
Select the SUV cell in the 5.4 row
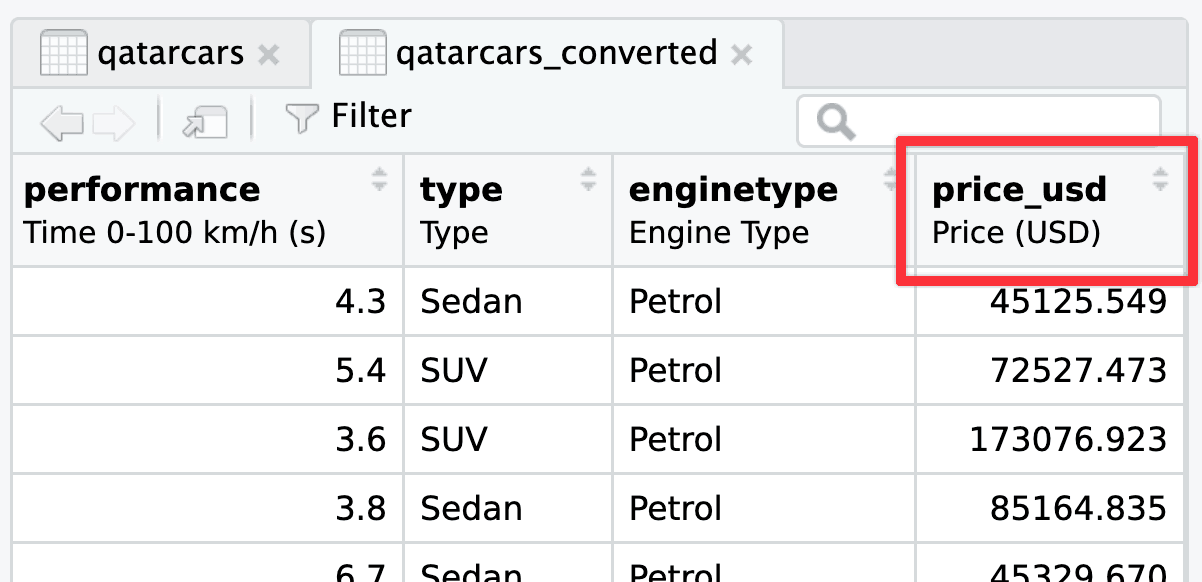[454, 371]
